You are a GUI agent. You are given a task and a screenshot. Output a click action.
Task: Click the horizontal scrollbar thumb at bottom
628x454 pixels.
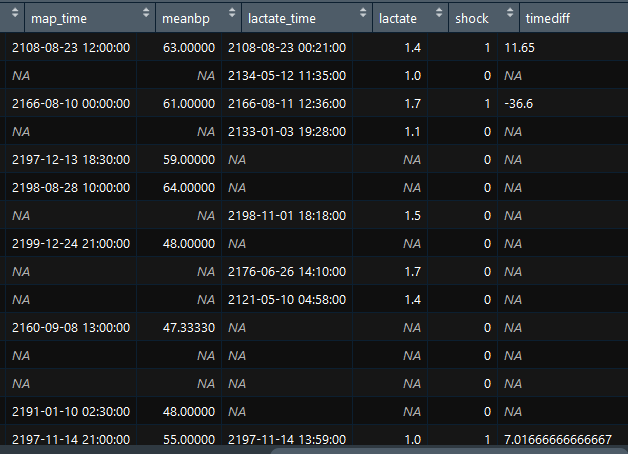tap(449, 451)
